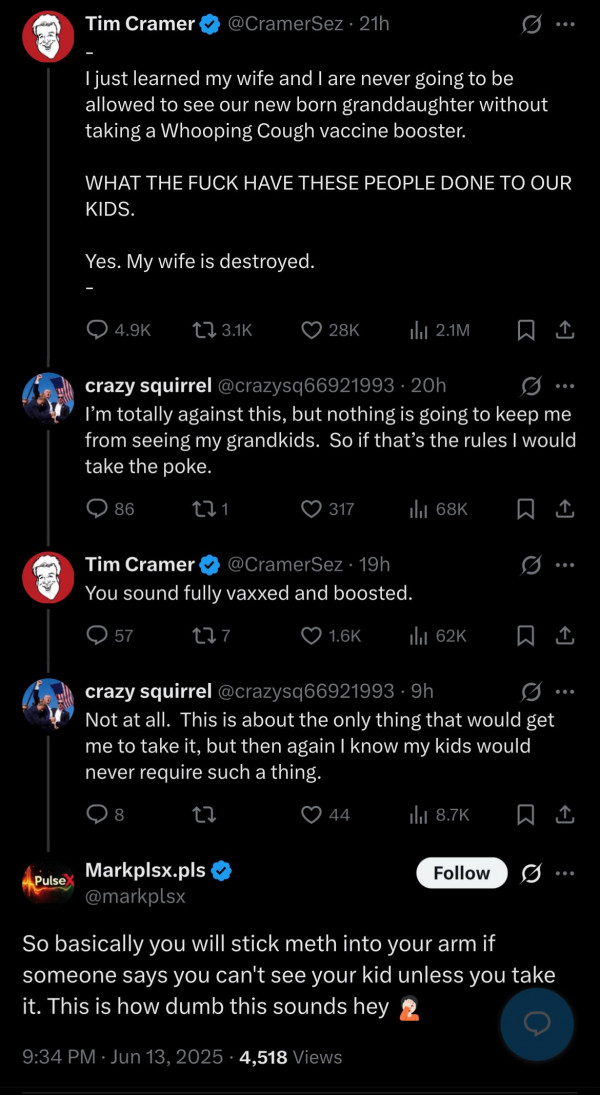Open crazy squirrel's profile picture
The image size is (600, 1095).
pos(48,400)
